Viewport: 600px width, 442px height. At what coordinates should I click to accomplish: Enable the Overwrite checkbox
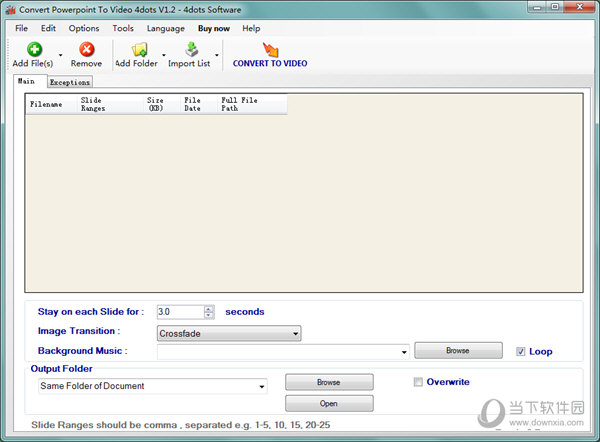[418, 382]
